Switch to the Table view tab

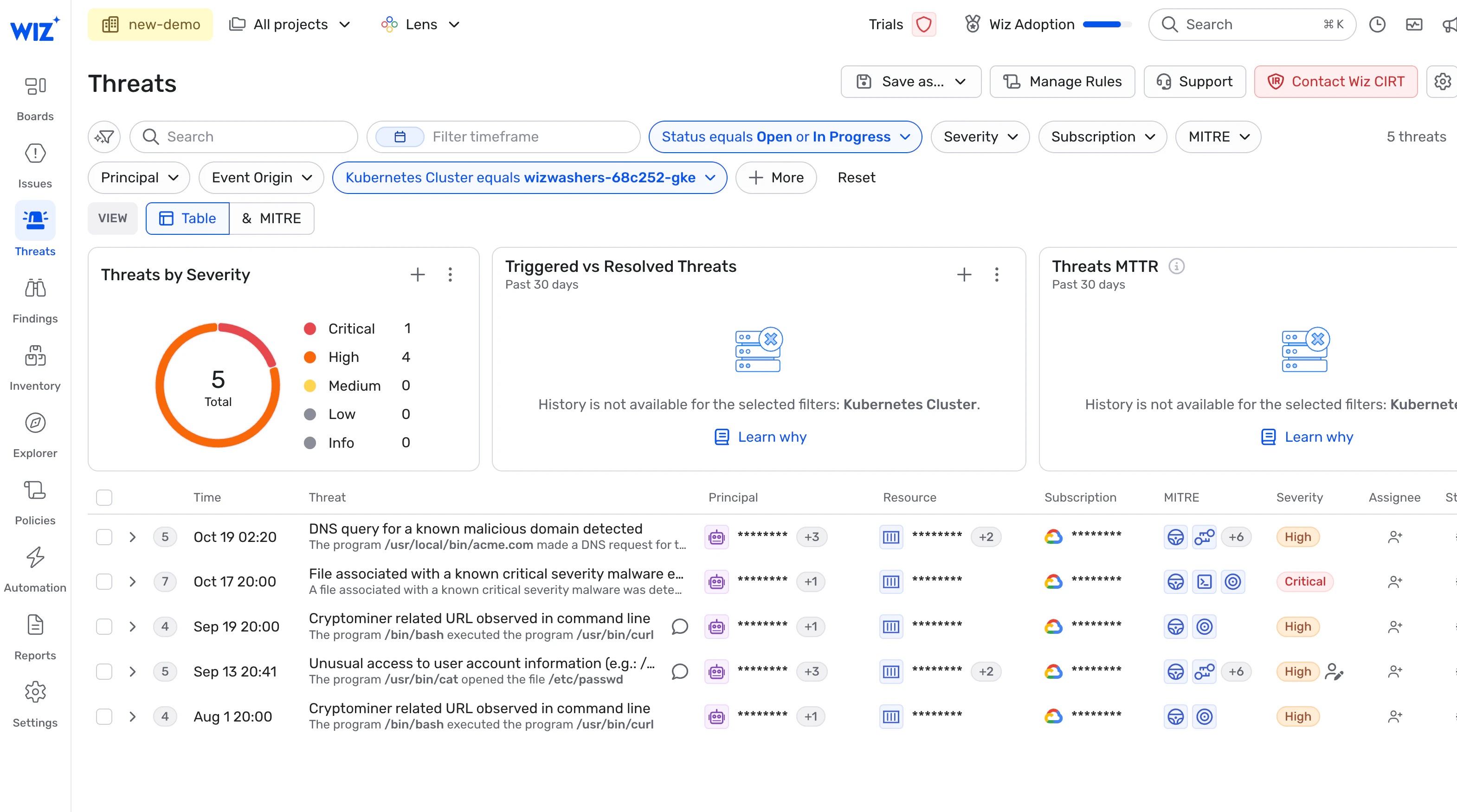click(x=188, y=218)
